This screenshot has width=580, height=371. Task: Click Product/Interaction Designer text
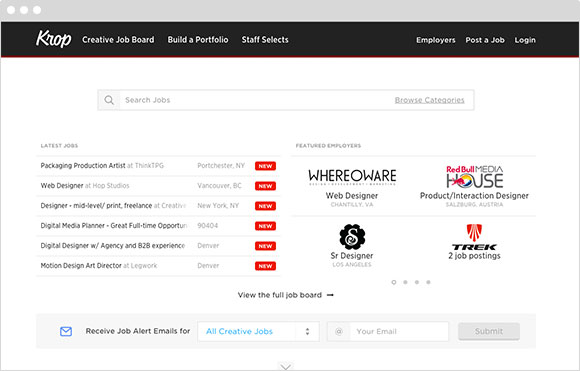coord(474,196)
